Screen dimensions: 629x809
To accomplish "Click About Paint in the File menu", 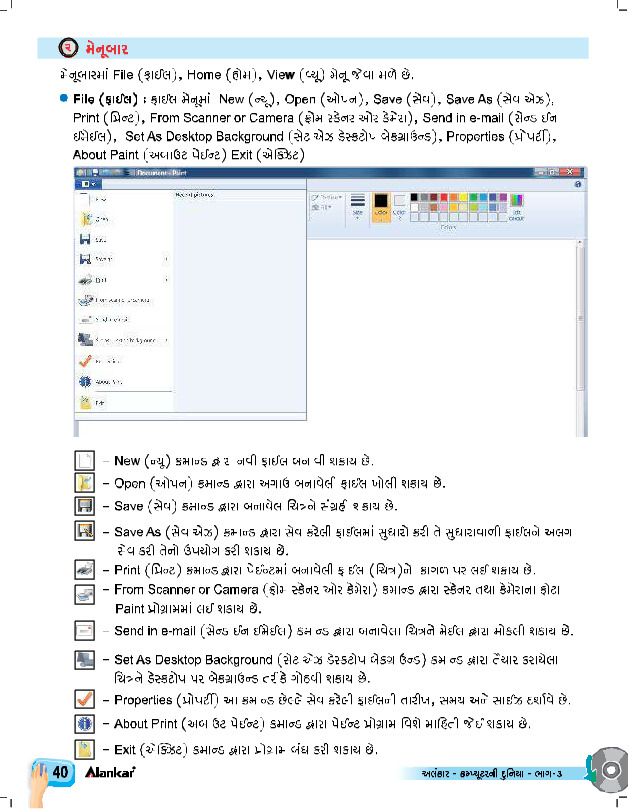I will point(105,381).
